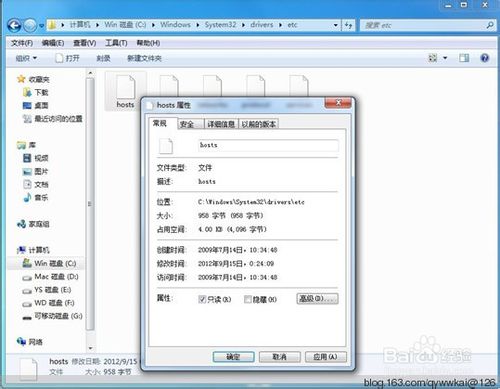Select 文档 library
Viewport: 500px width, 389px height.
point(36,184)
